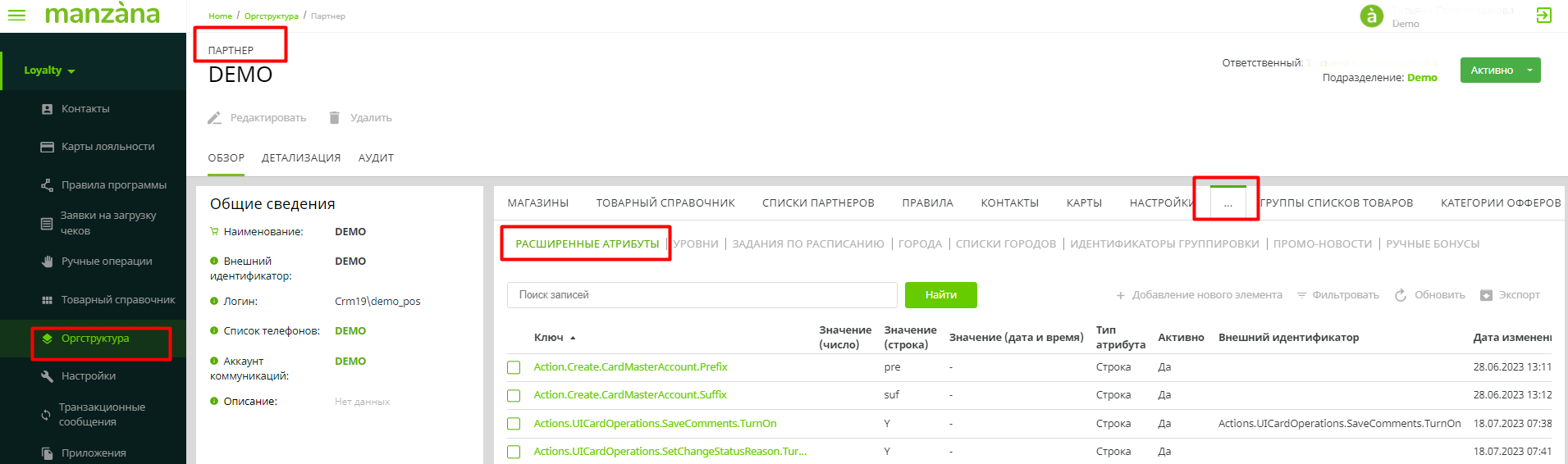Check Action.Create.CardMasterAccount.Suffix row checkbox
The width and height of the screenshot is (1568, 464).
(x=514, y=396)
